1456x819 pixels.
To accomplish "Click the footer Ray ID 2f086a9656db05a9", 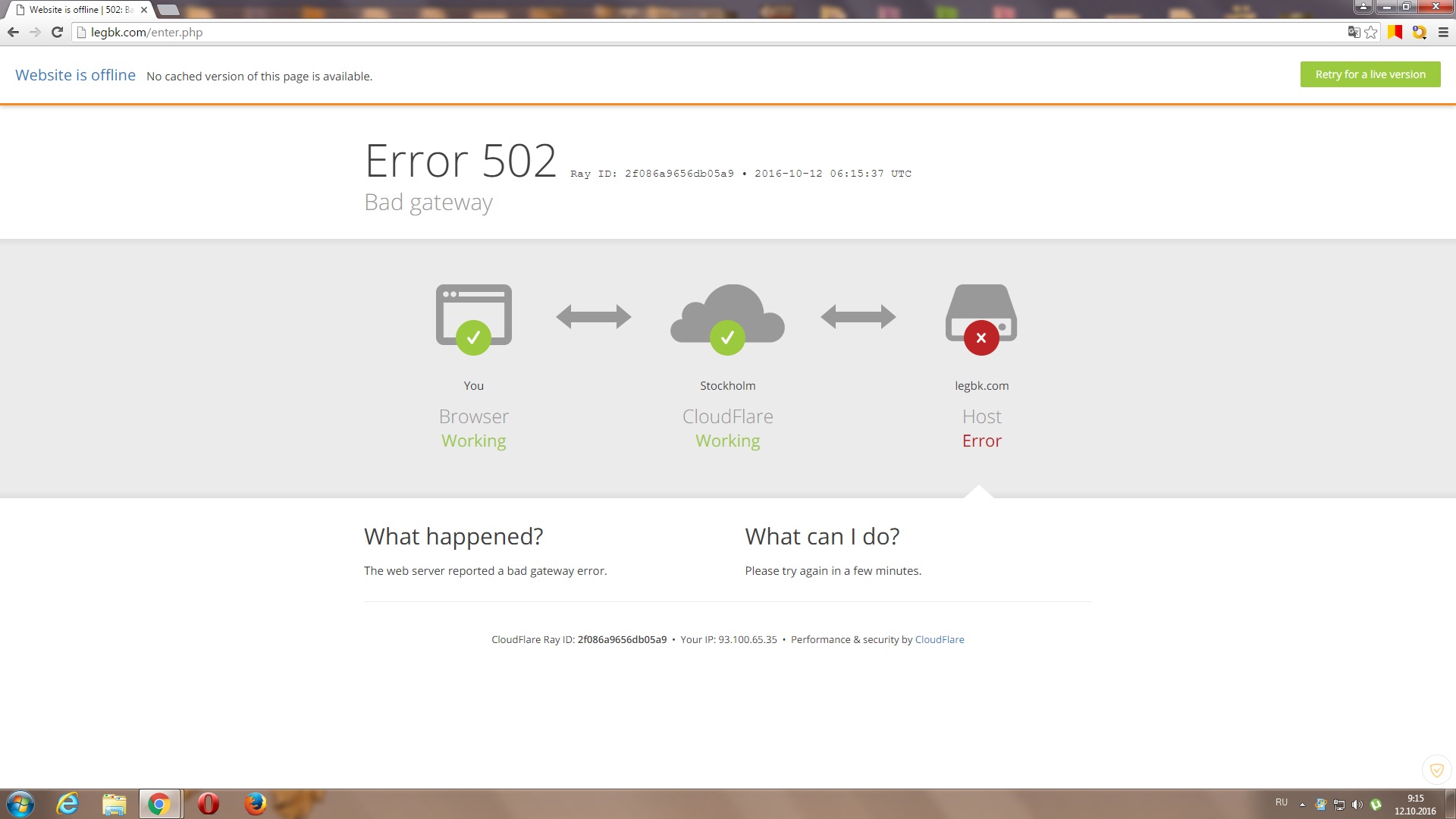I will [x=622, y=639].
